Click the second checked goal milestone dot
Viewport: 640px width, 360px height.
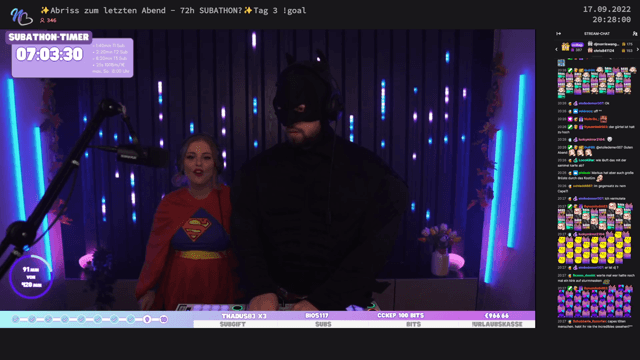click(x=32, y=319)
